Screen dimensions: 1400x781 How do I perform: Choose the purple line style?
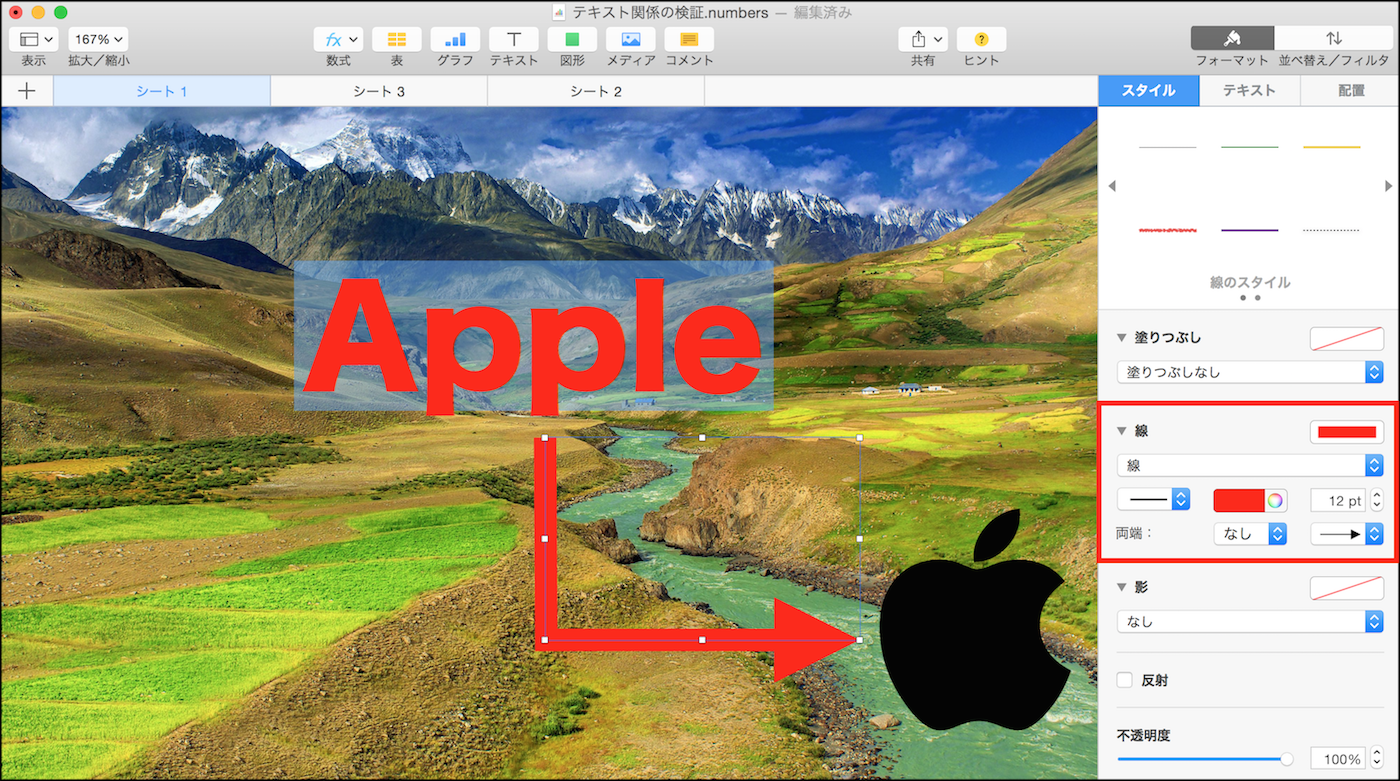coord(1250,230)
